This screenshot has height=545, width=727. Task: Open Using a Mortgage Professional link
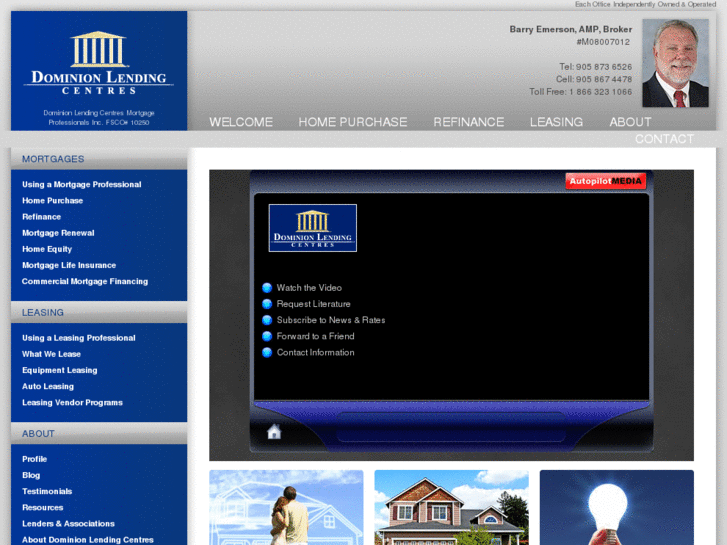point(82,184)
